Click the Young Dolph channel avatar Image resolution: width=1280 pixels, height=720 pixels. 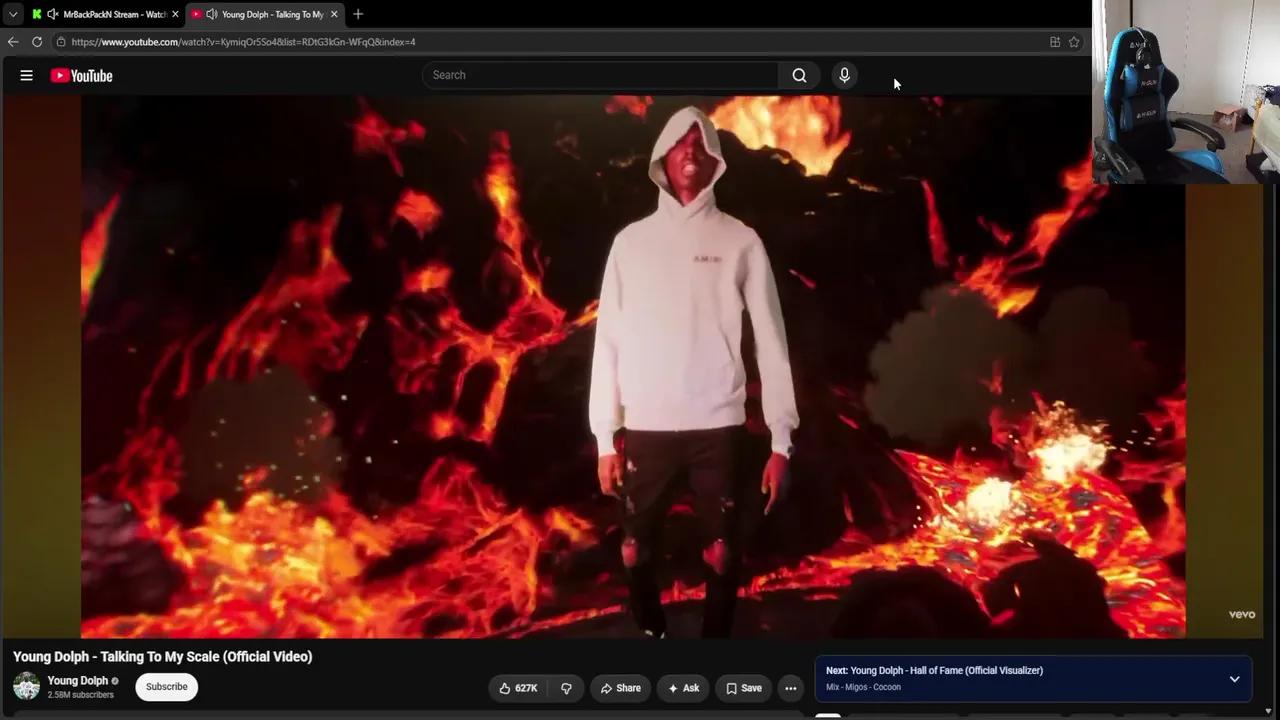(26, 686)
